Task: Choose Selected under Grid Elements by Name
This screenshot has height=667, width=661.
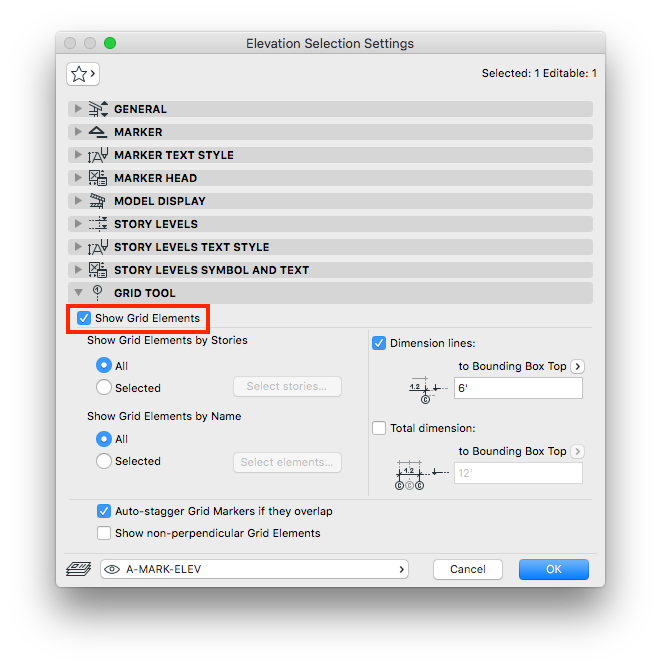Action: tap(104, 461)
